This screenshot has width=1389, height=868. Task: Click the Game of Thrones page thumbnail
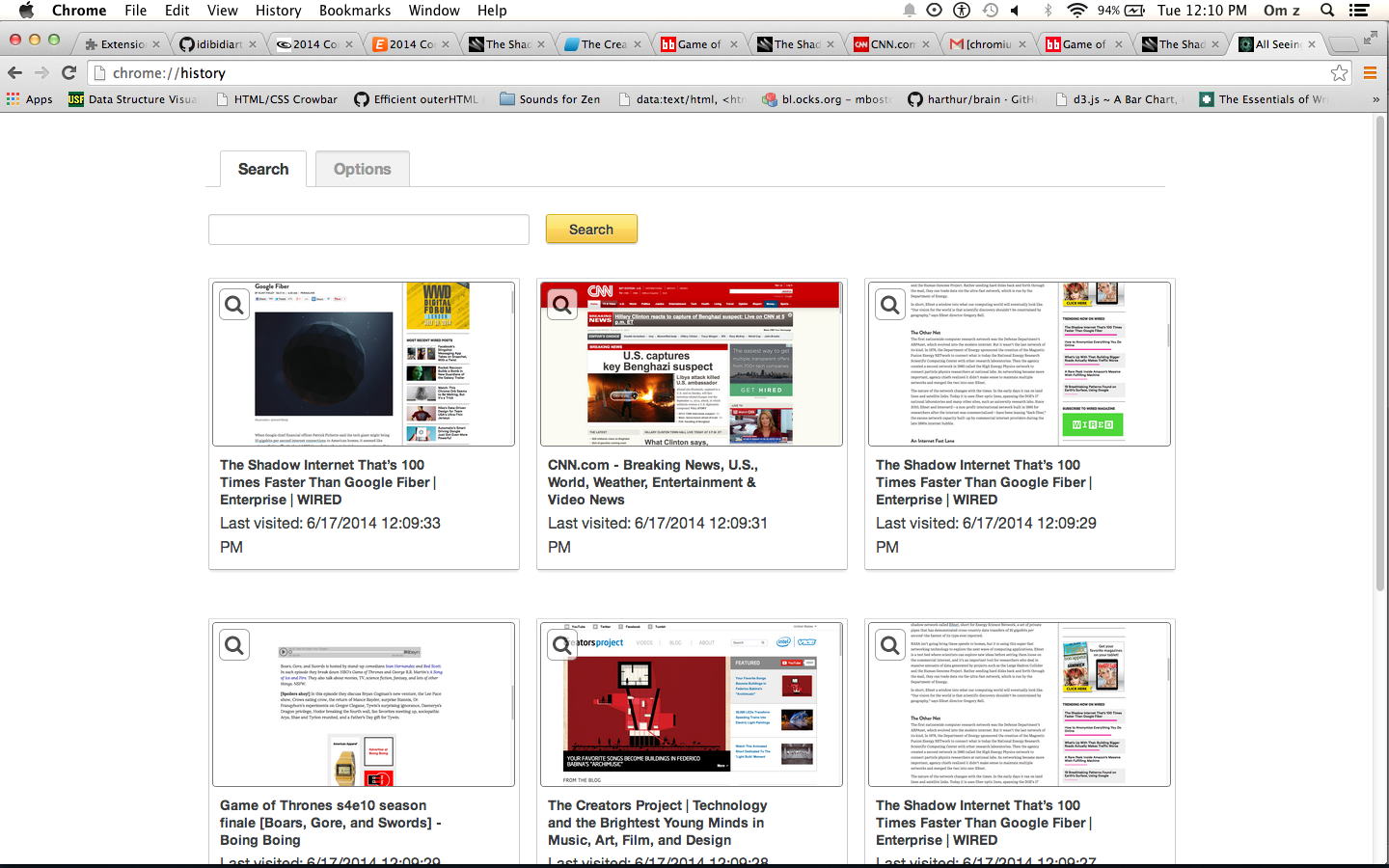pyautogui.click(x=364, y=704)
